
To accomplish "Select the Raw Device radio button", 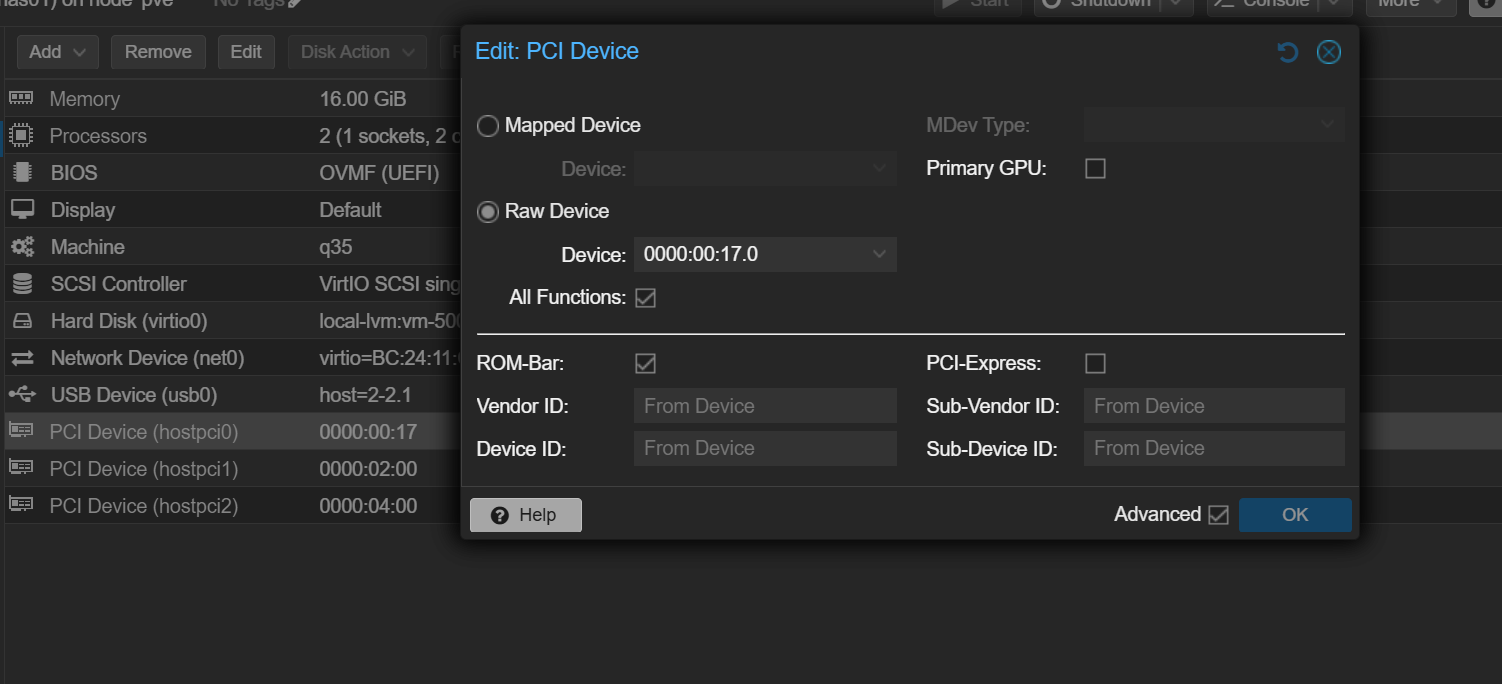I will coord(488,212).
